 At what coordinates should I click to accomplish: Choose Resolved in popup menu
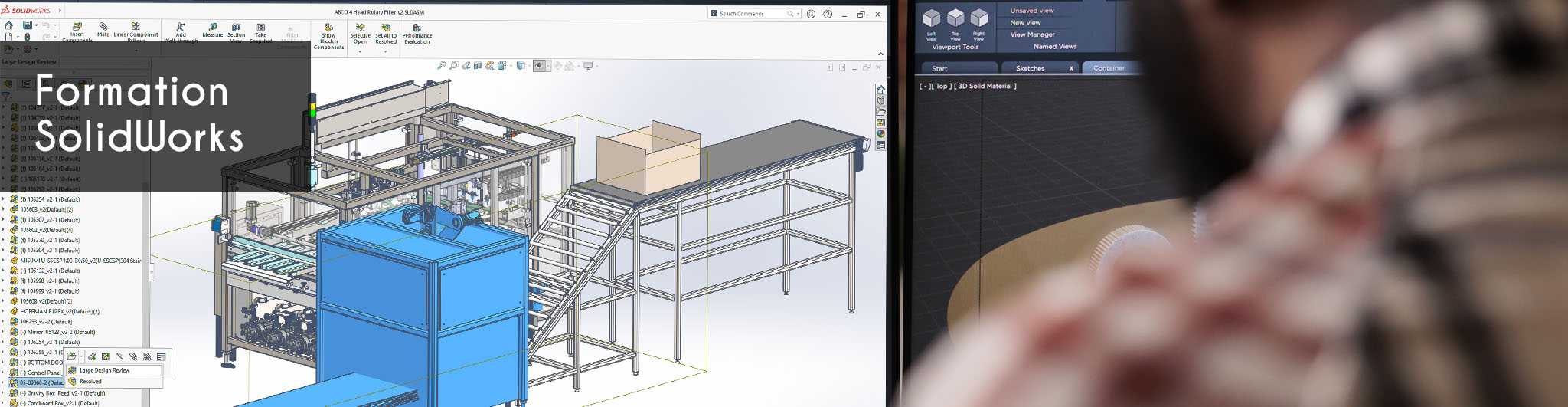tap(90, 381)
